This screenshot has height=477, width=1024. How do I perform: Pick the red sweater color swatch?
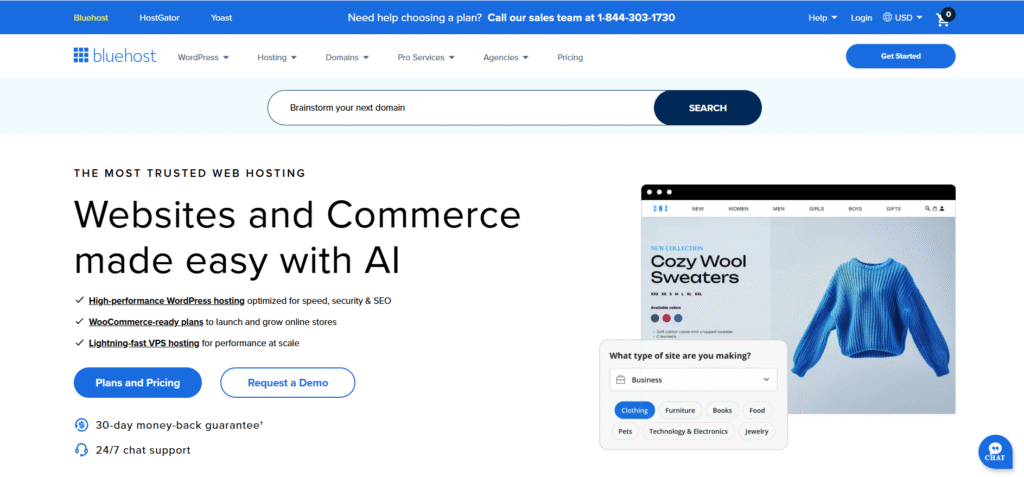(666, 318)
